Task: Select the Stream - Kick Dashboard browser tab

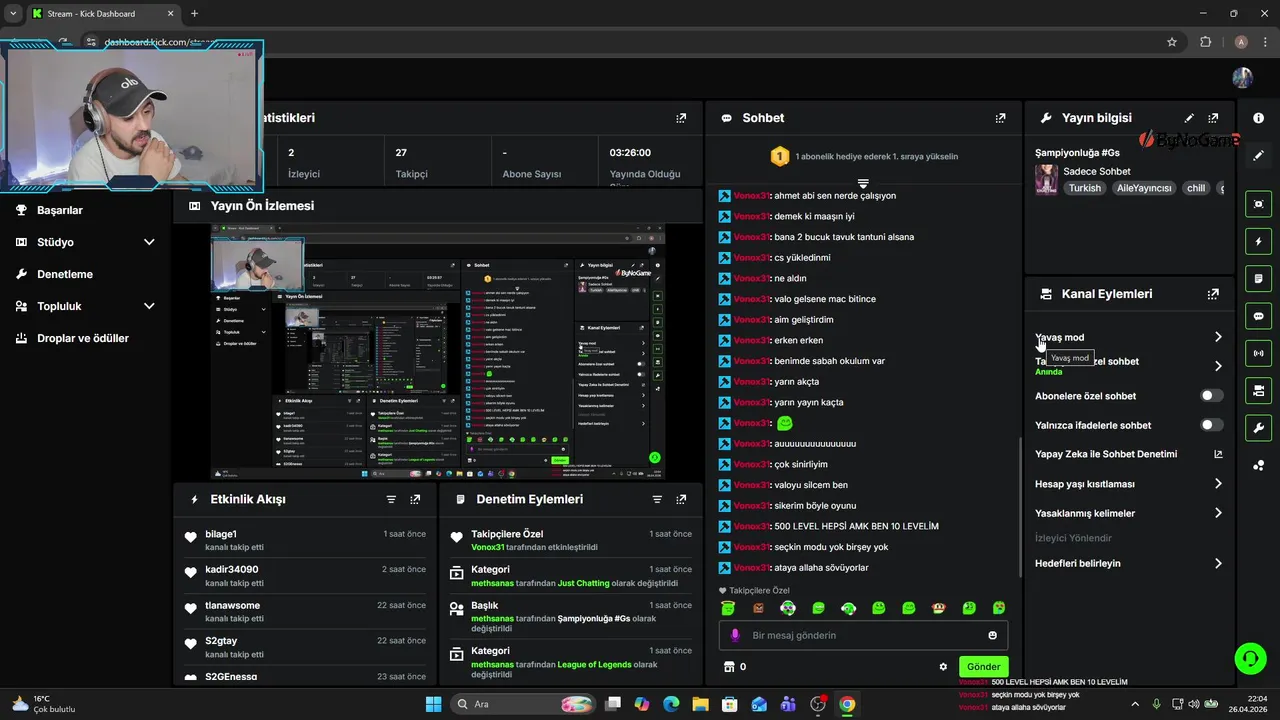Action: (x=101, y=14)
